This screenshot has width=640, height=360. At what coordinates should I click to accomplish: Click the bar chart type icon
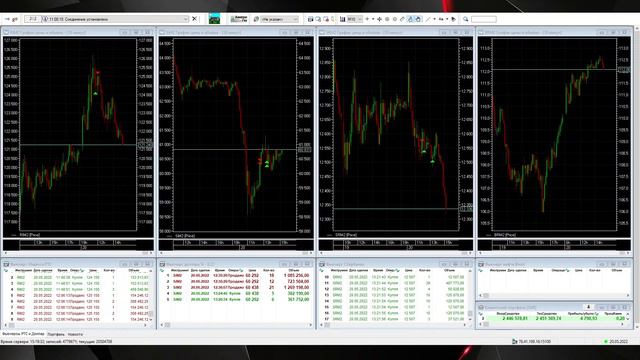342,19
